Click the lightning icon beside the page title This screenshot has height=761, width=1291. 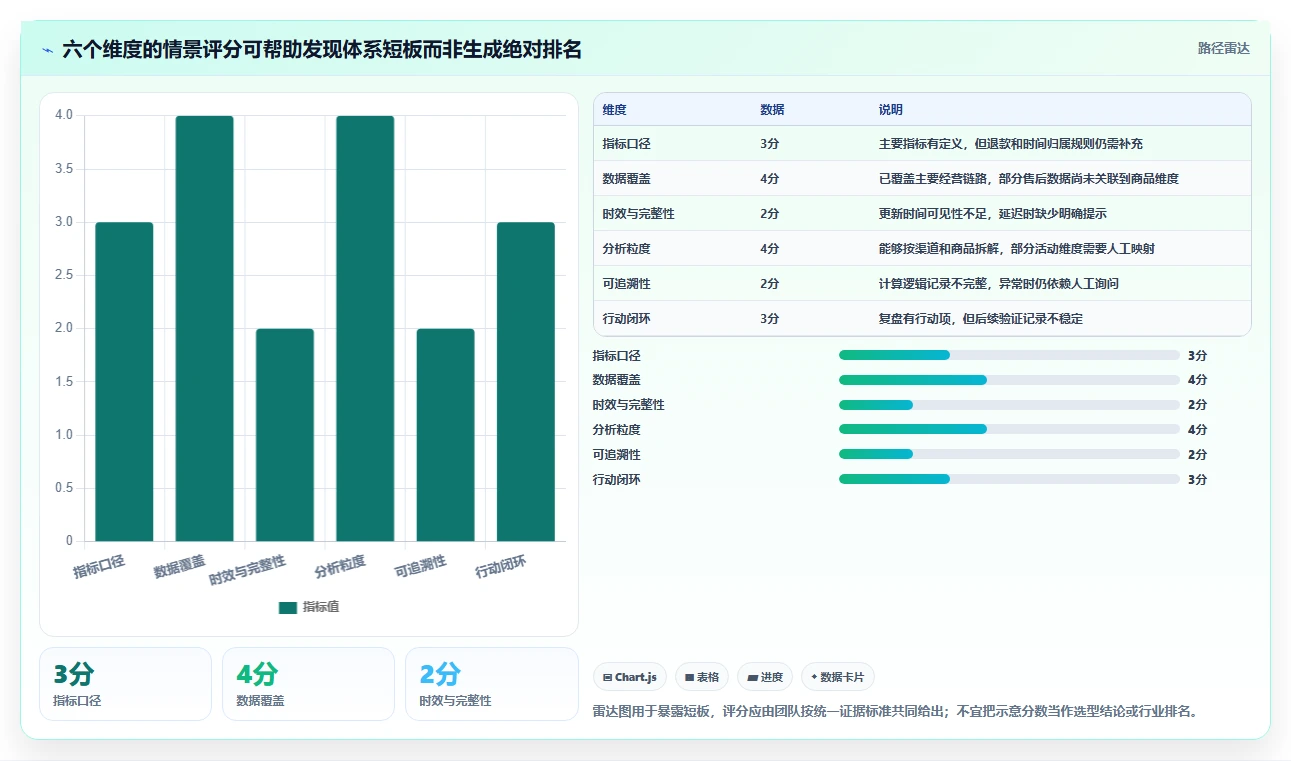tap(48, 50)
